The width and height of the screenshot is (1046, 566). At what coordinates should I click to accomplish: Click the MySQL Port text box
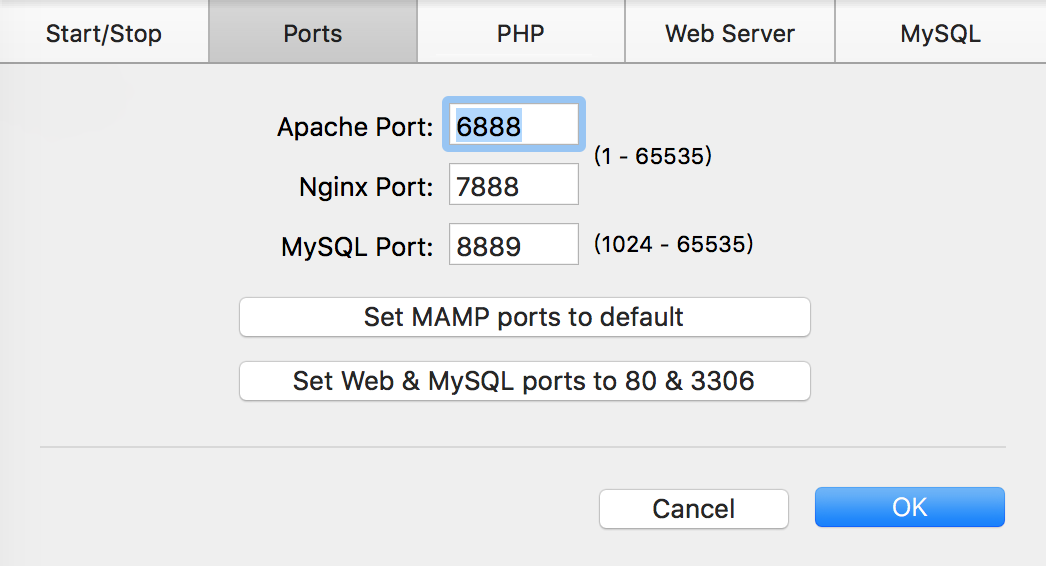pyautogui.click(x=514, y=245)
